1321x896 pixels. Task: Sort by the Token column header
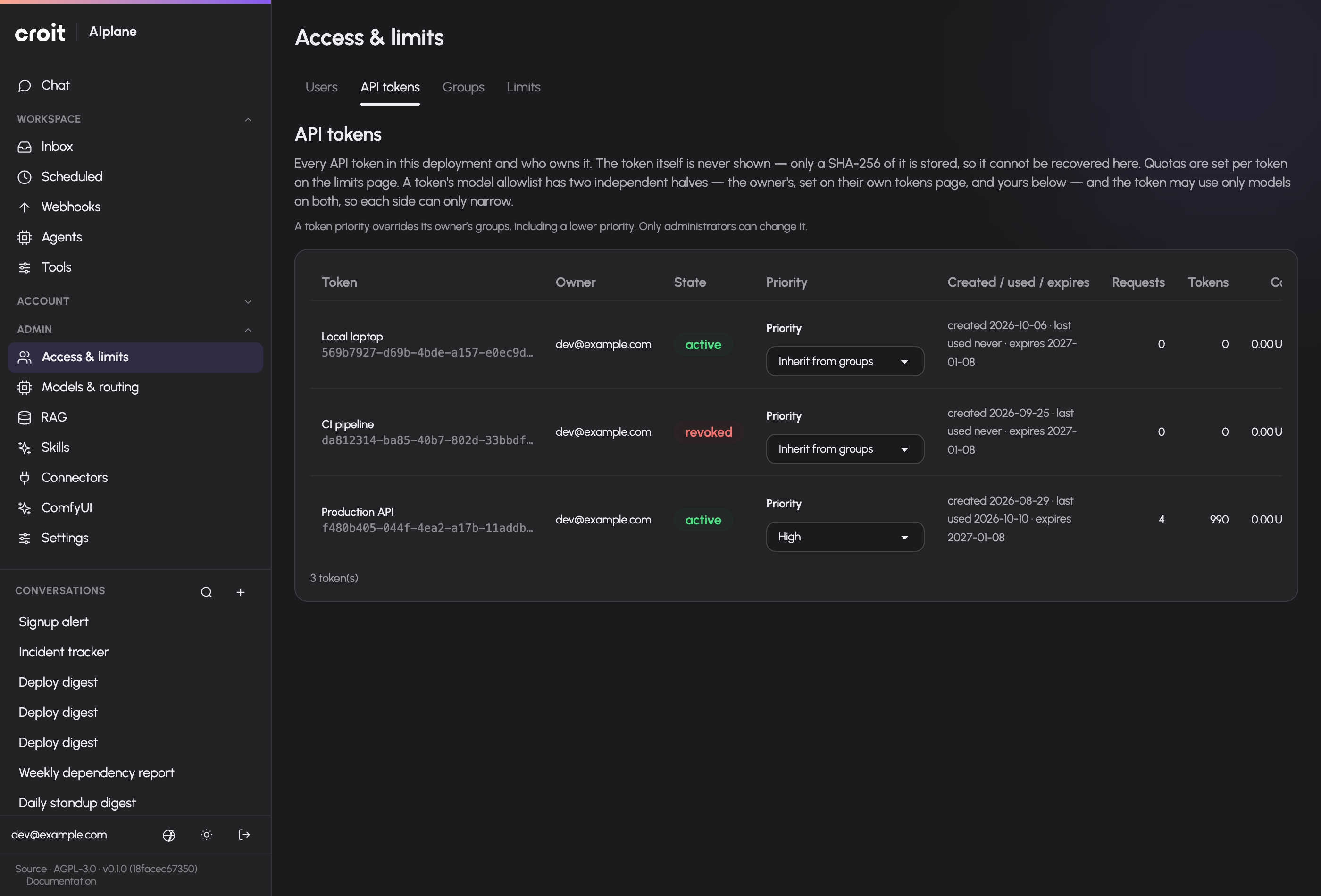[x=339, y=282]
